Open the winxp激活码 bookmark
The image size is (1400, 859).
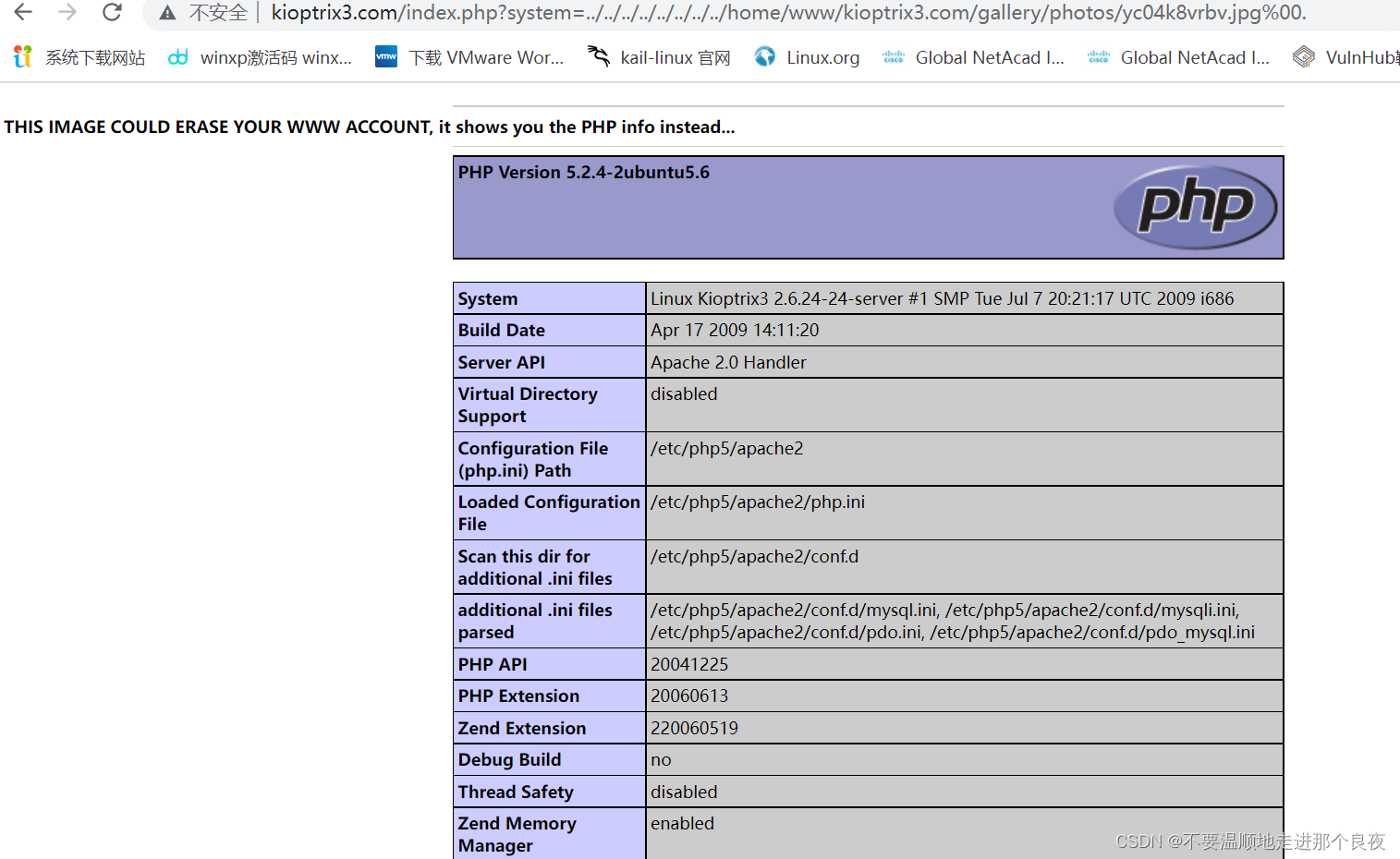tap(260, 57)
